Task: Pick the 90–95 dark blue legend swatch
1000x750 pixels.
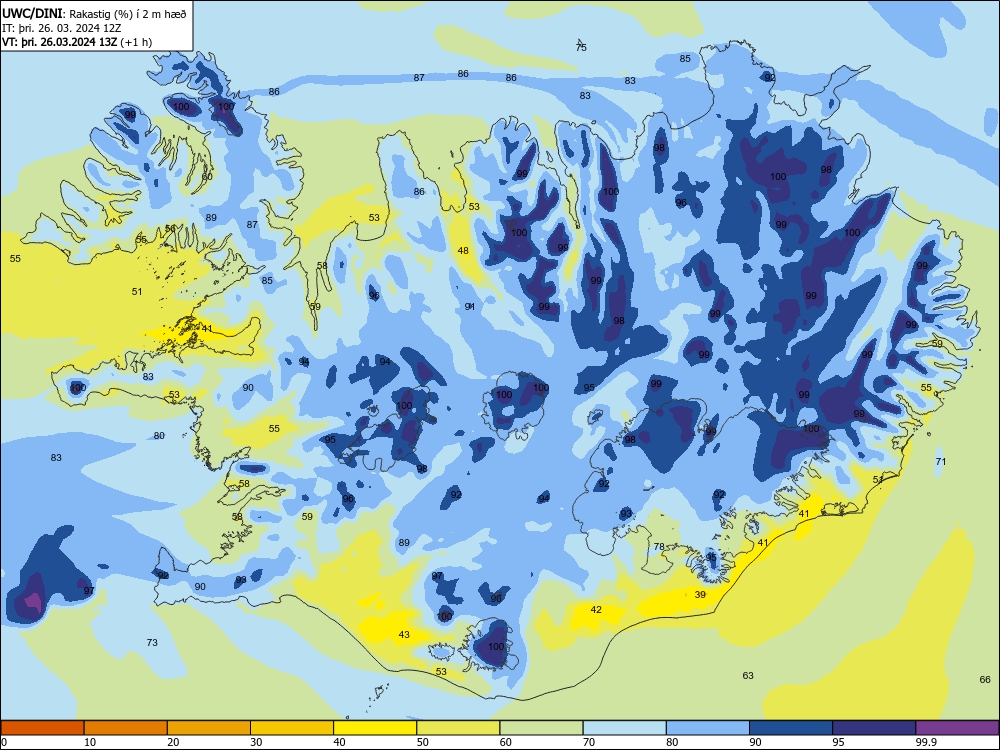Action: pyautogui.click(x=791, y=728)
